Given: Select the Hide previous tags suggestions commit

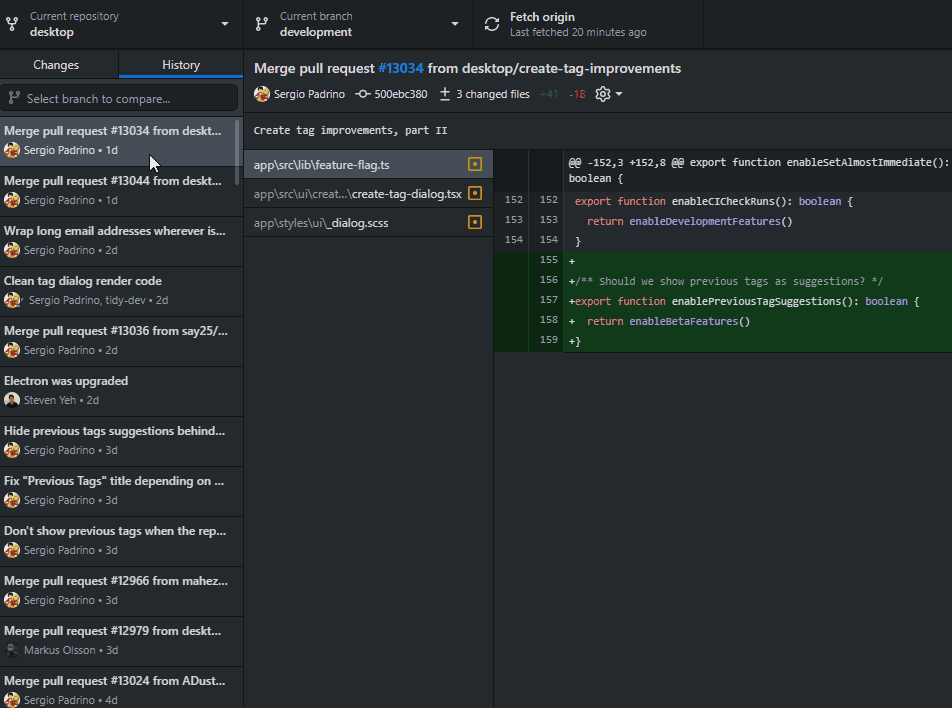Looking at the screenshot, I should 121,441.
